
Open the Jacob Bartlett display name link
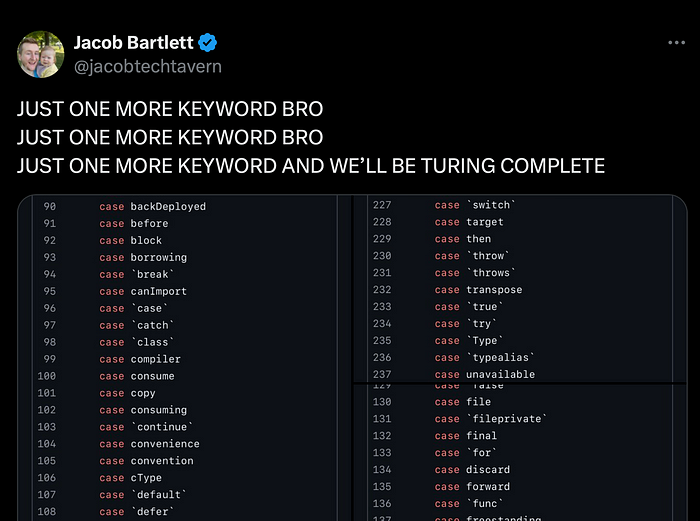(134, 43)
